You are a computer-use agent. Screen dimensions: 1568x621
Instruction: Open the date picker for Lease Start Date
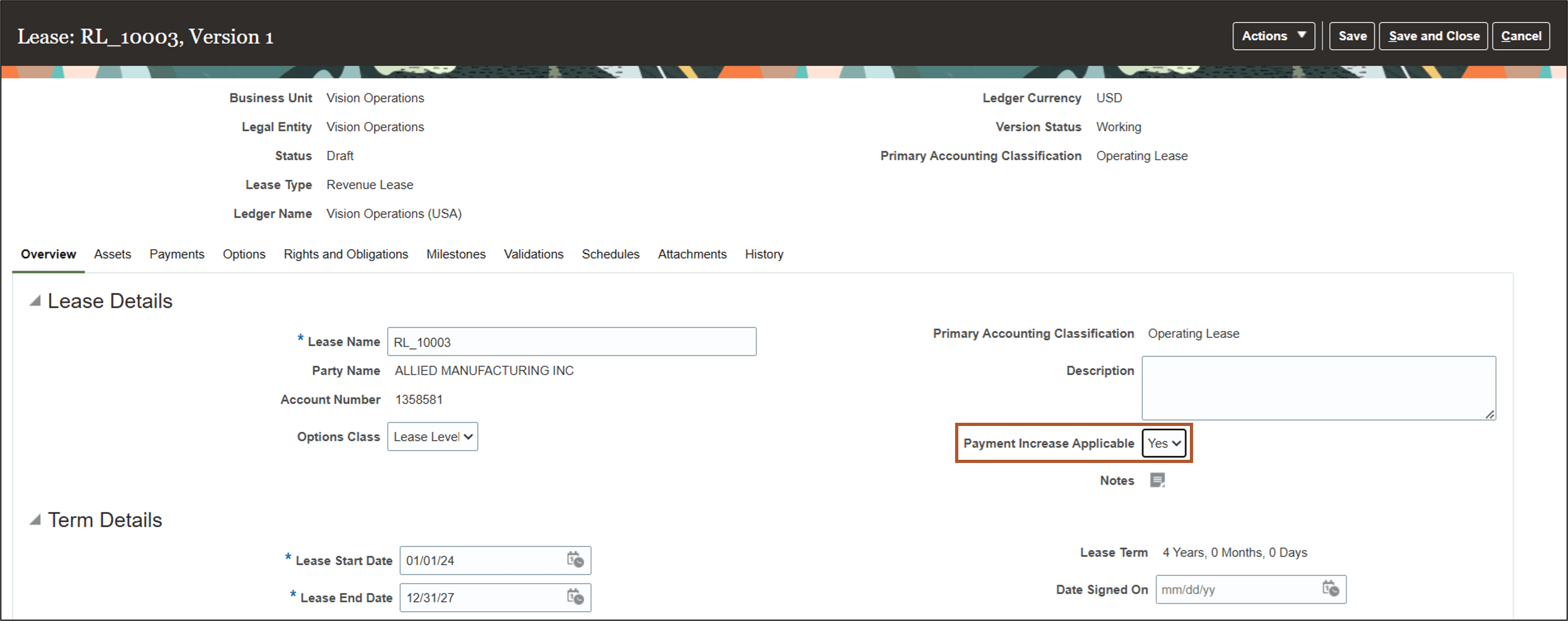(574, 560)
